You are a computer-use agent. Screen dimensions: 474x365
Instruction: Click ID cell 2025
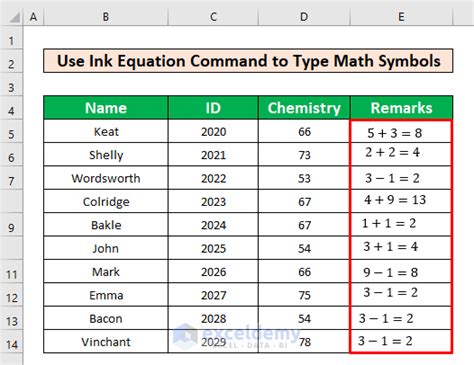[x=213, y=248]
